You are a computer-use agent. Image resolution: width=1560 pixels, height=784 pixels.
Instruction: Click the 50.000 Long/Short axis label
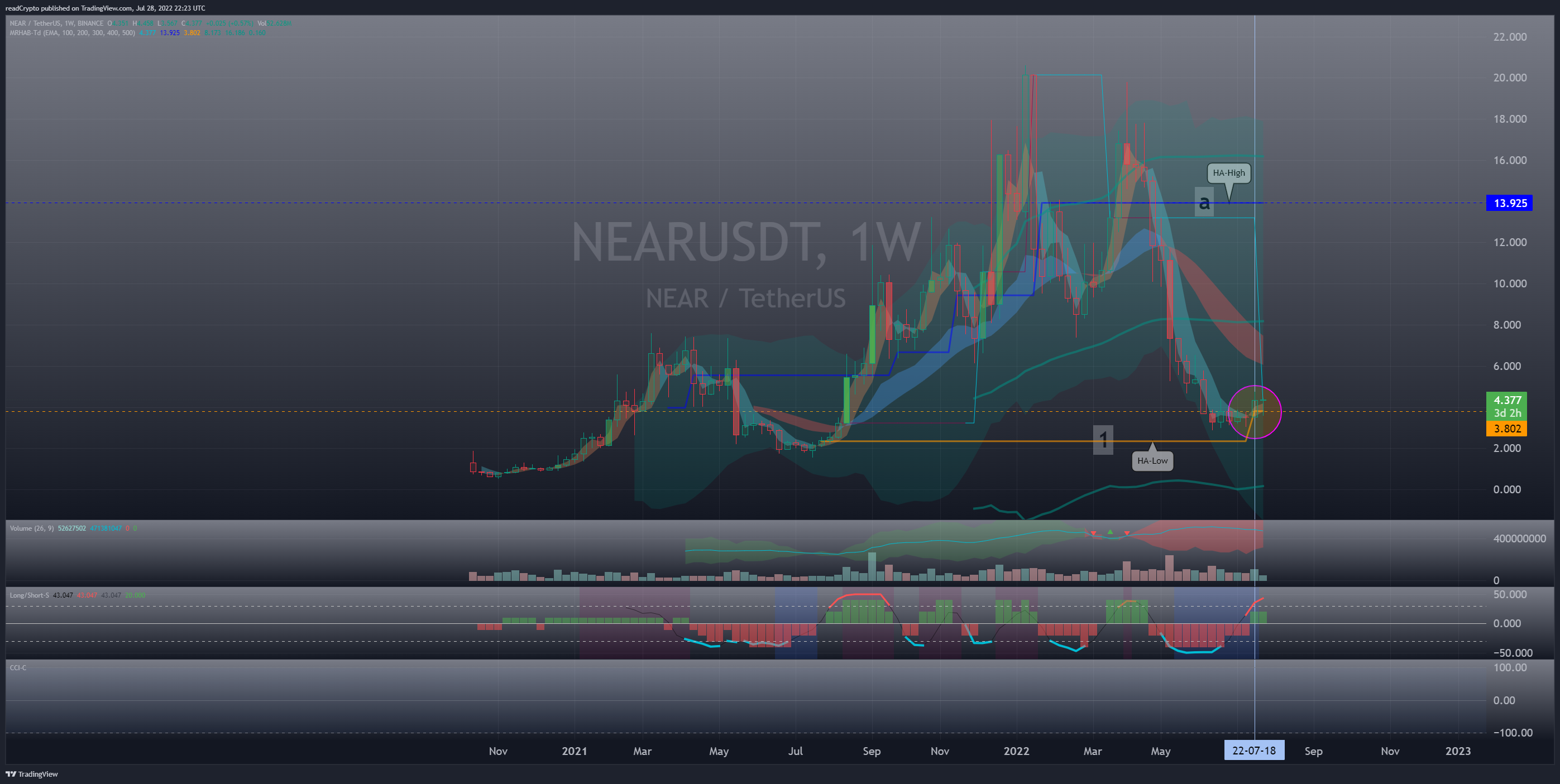click(x=1510, y=594)
